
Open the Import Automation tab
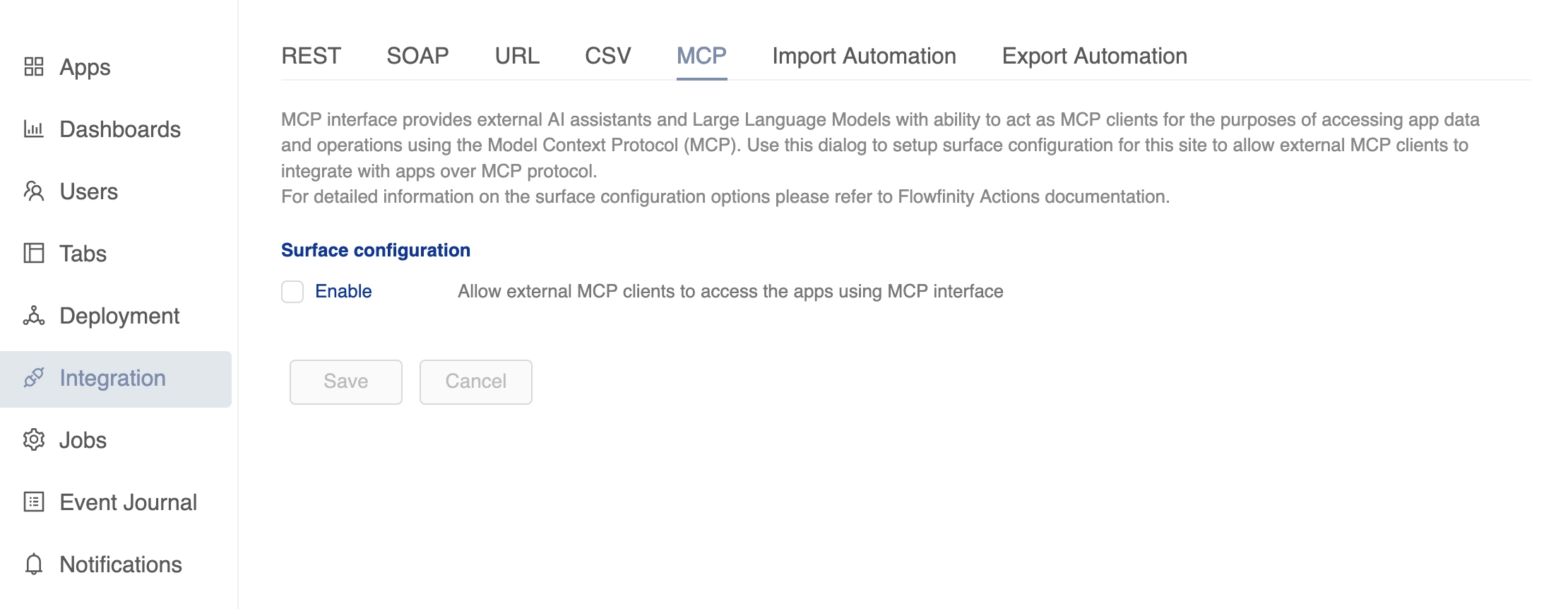[x=864, y=56]
